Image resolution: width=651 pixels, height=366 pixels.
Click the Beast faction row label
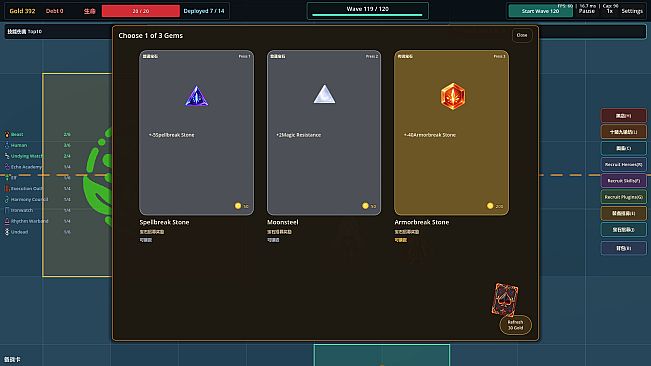tap(17, 134)
